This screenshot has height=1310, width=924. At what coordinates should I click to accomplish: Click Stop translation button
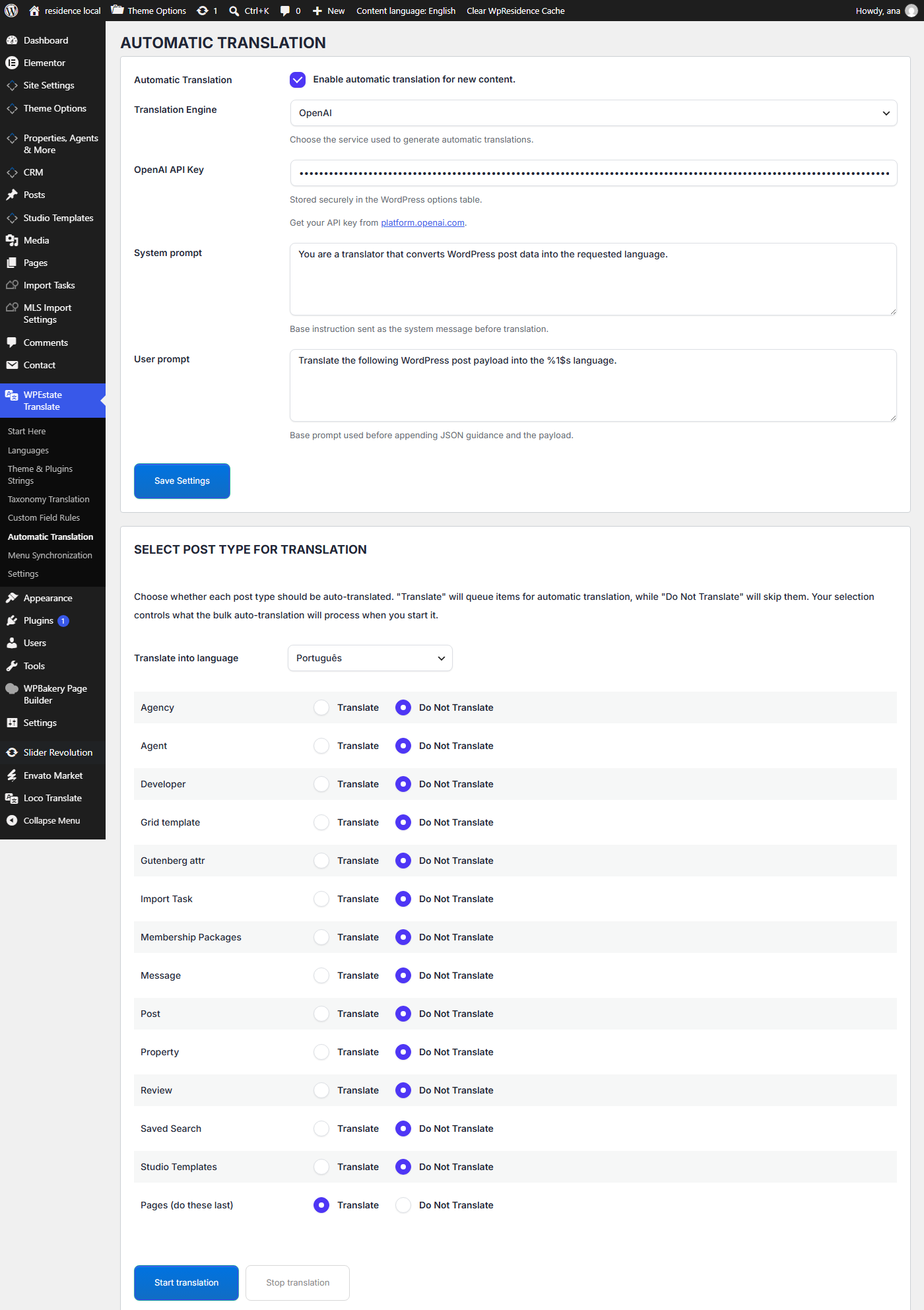(298, 1283)
